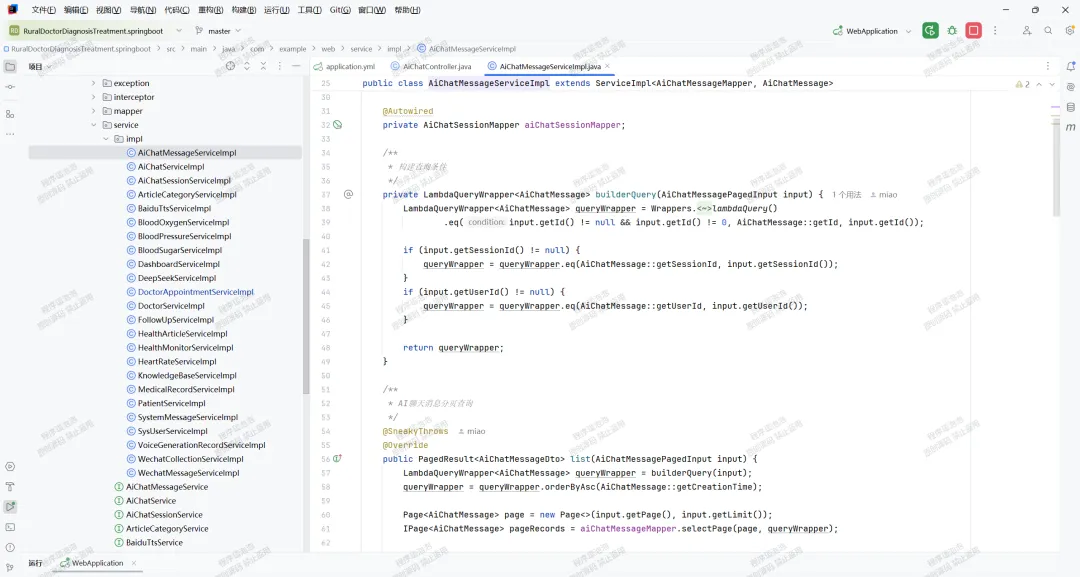The width and height of the screenshot is (1080, 577).
Task: Open Search Everywhere magnifier icon
Action: pyautogui.click(x=1048, y=30)
